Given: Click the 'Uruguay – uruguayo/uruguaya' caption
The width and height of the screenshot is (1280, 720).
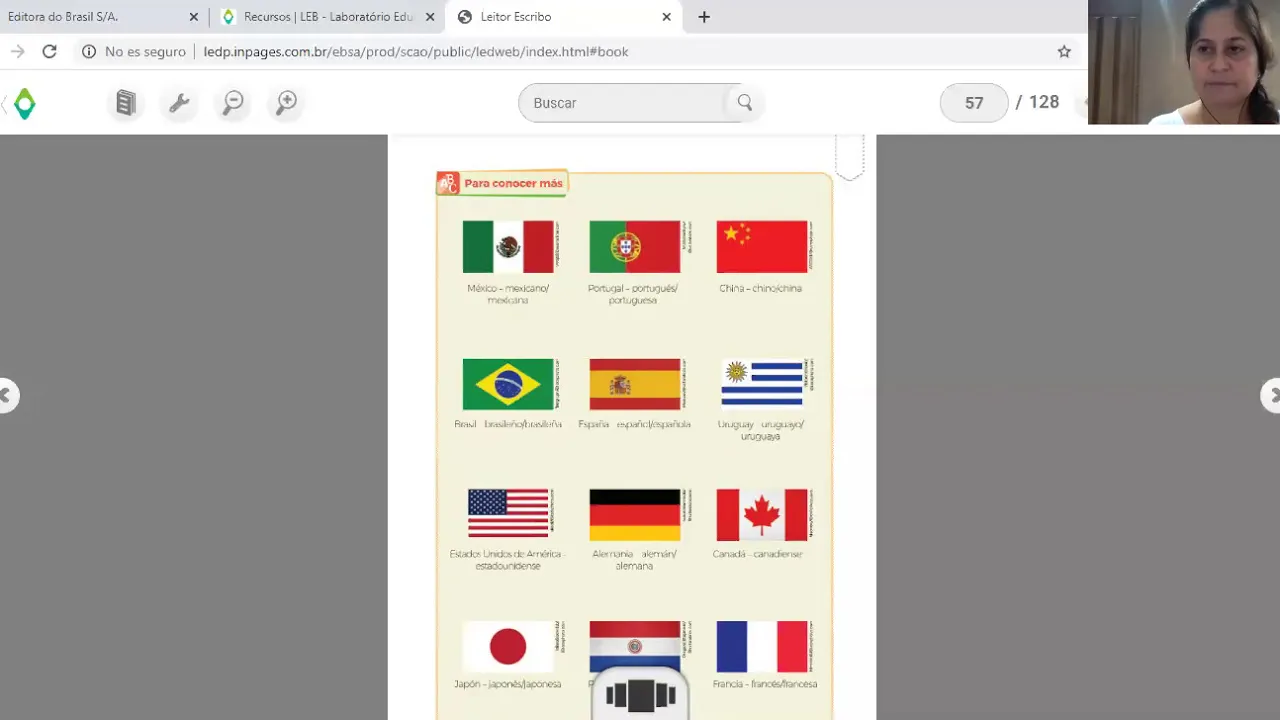Looking at the screenshot, I should point(761,430).
